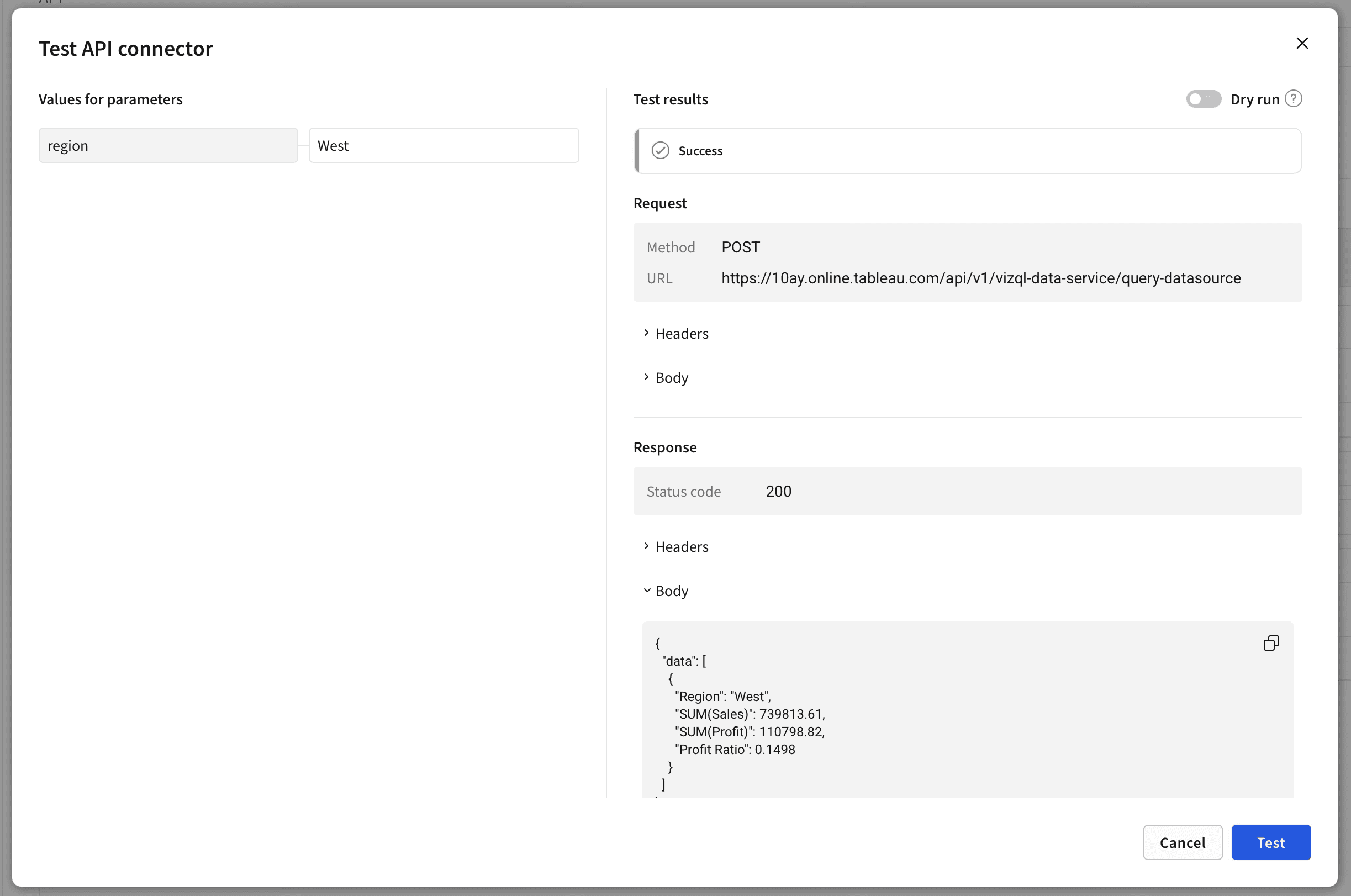The width and height of the screenshot is (1351, 896).
Task: Click the region parameter name field
Action: [x=168, y=146]
